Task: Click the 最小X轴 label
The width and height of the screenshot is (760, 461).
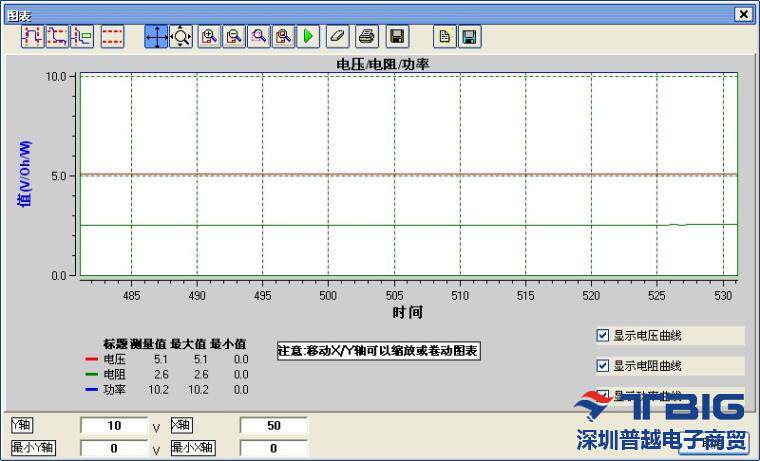Action: click(x=193, y=447)
